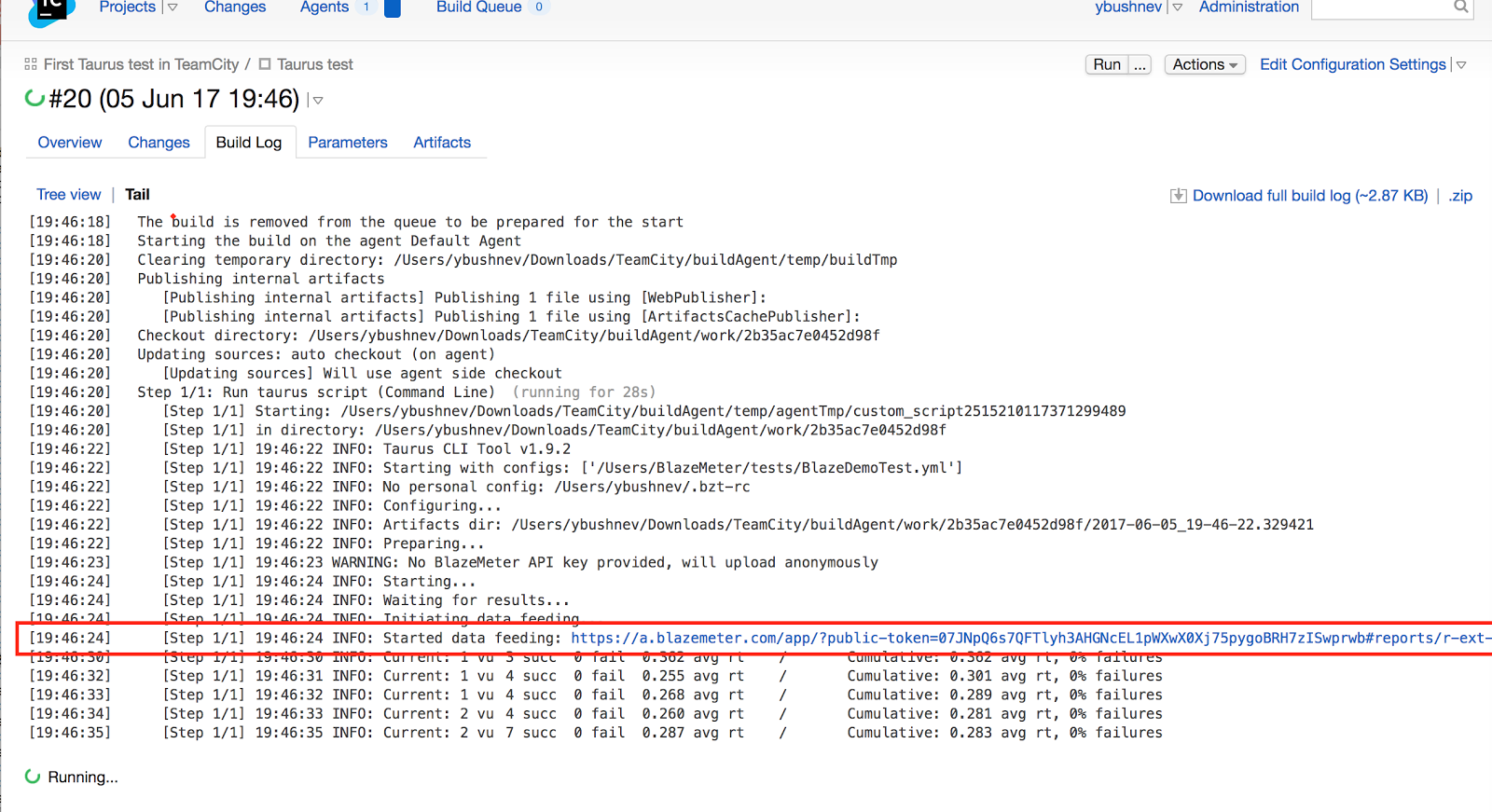
Task: Click the Running... status text
Action: pyautogui.click(x=83, y=778)
